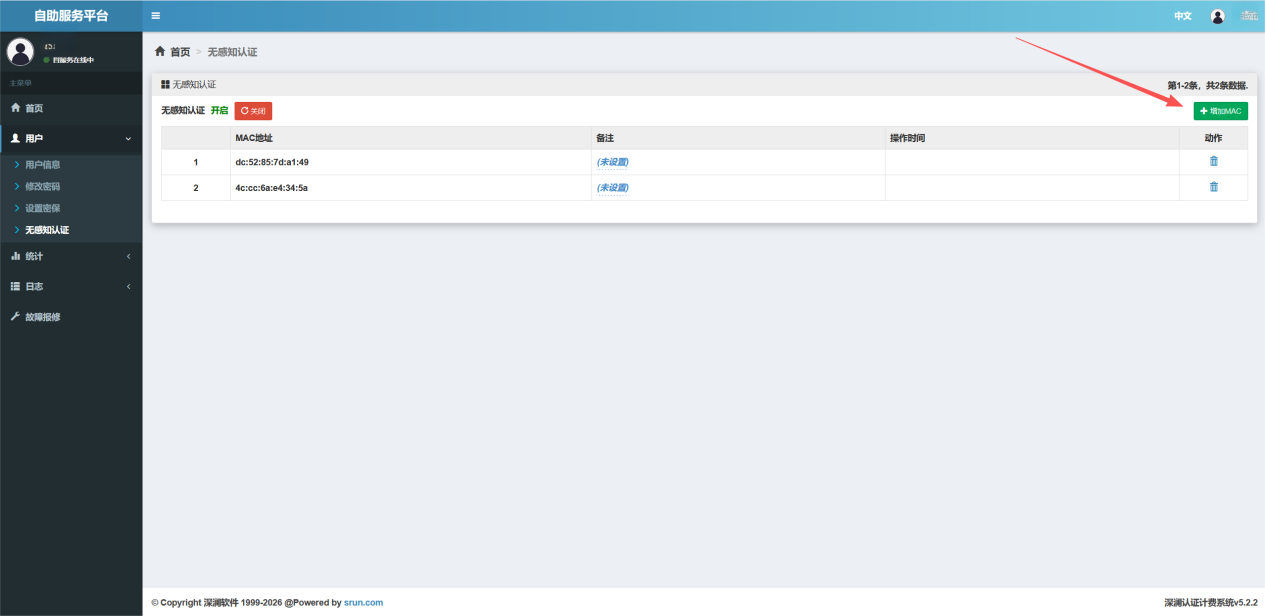Delete MAC address dc:52:85:7d:a1:49 via trash icon
This screenshot has width=1265, height=616.
coord(1213,161)
